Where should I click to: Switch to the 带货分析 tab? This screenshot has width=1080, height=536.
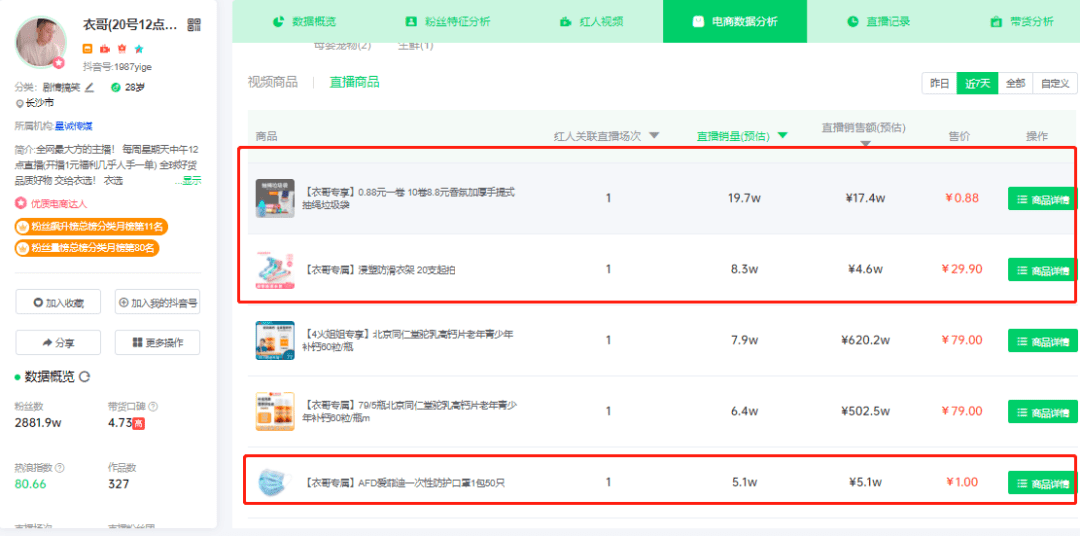coord(1021,21)
